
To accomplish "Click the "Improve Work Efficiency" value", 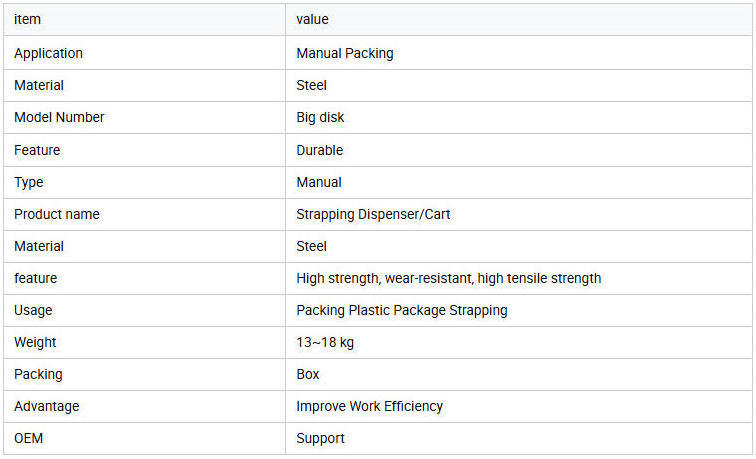I will point(369,406).
